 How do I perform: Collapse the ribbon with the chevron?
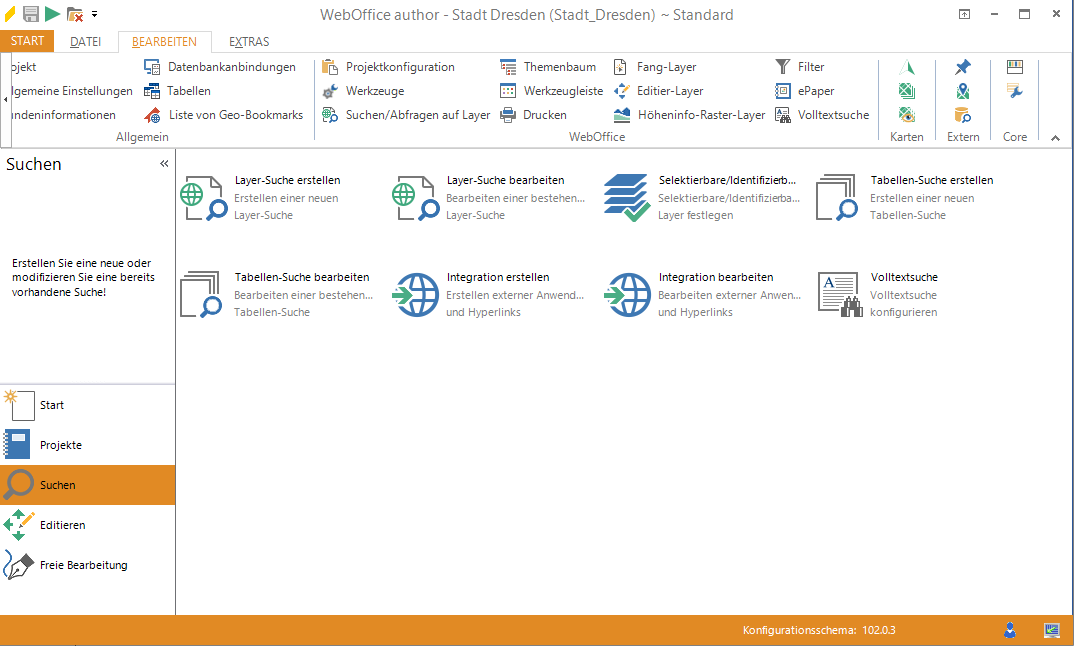tap(1055, 138)
